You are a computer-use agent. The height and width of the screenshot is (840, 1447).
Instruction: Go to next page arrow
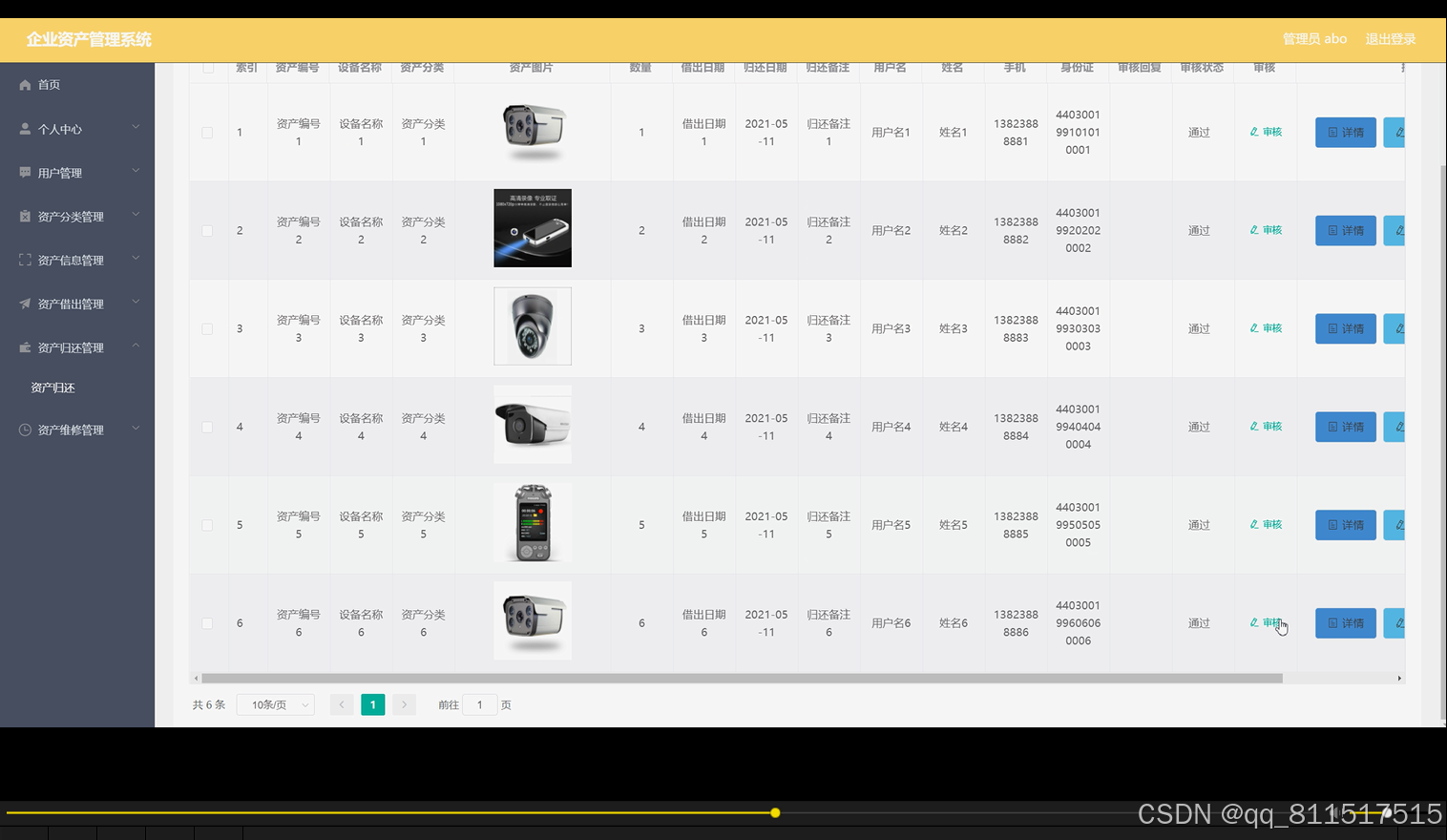[x=405, y=704]
